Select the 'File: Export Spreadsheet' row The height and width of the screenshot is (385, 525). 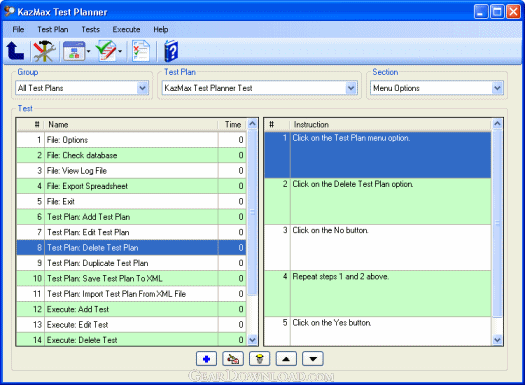pyautogui.click(x=131, y=186)
